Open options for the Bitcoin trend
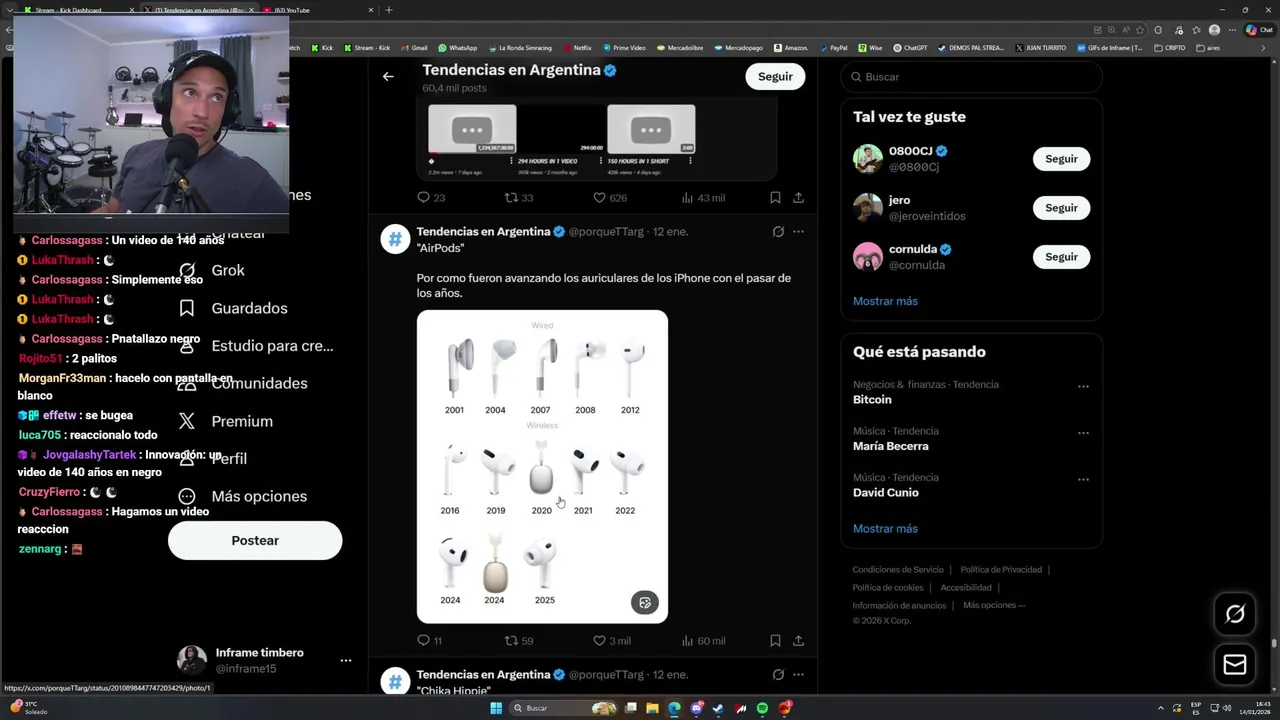This screenshot has width=1280, height=720. click(x=1083, y=386)
